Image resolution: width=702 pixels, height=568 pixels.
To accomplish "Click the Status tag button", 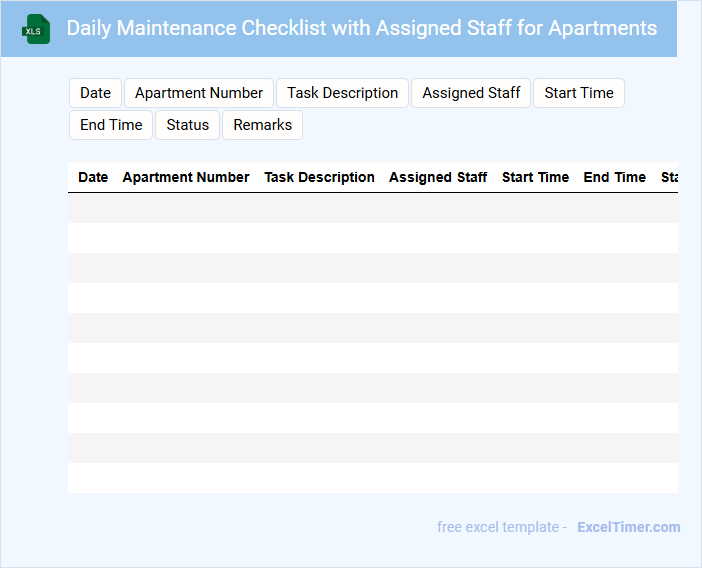I will pyautogui.click(x=187, y=125).
